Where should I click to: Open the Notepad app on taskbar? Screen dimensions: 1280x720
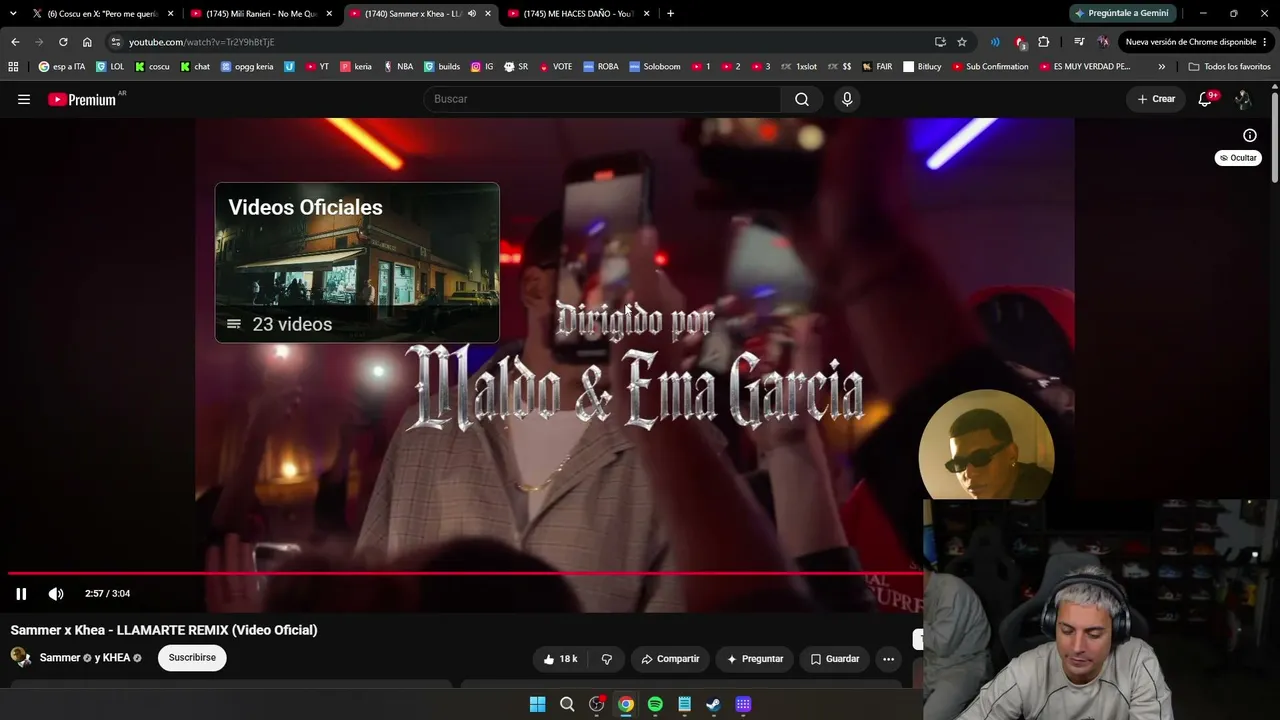coord(684,704)
